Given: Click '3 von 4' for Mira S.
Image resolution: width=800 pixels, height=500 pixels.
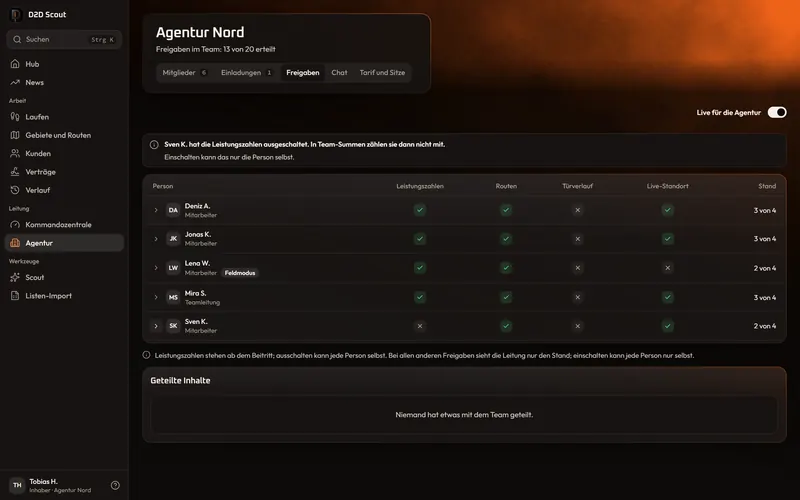Looking at the screenshot, I should point(765,297).
